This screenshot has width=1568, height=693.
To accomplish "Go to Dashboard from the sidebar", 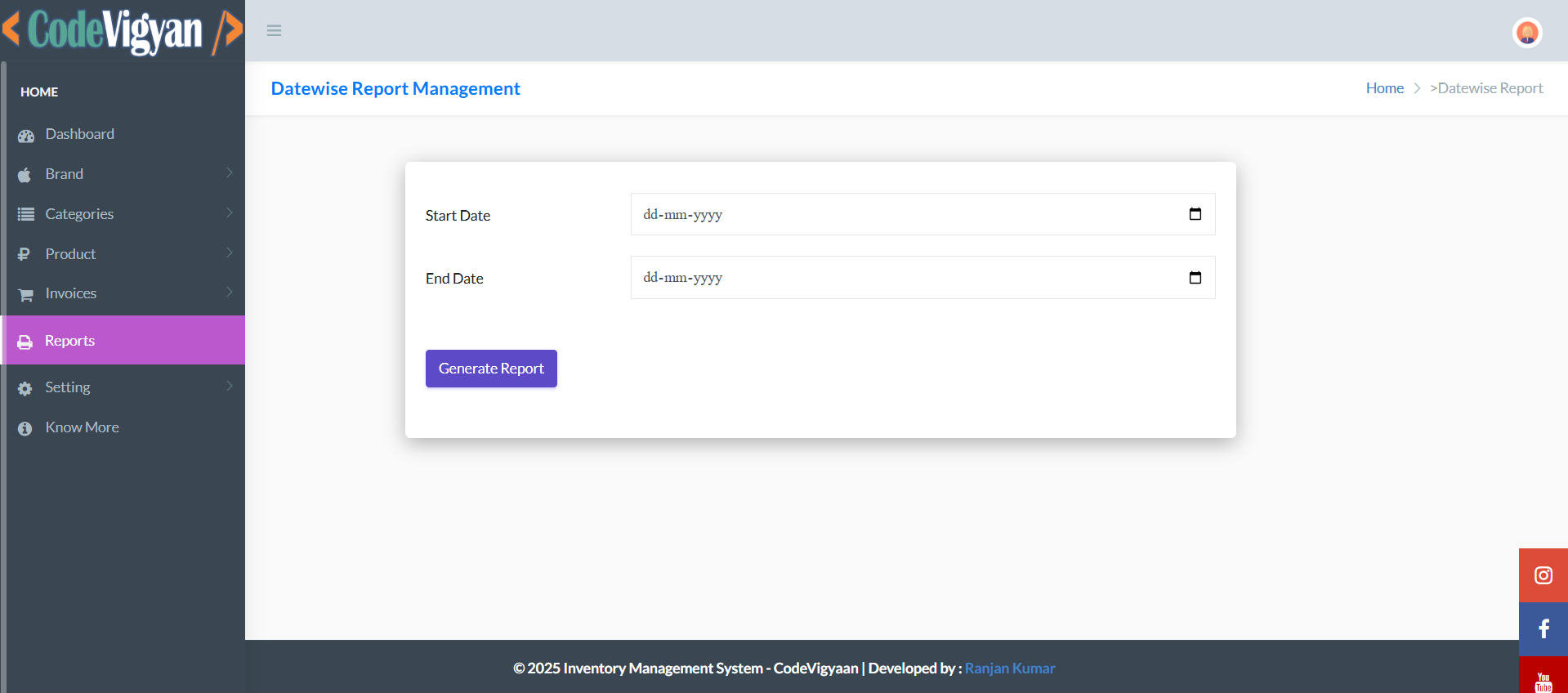I will [79, 134].
